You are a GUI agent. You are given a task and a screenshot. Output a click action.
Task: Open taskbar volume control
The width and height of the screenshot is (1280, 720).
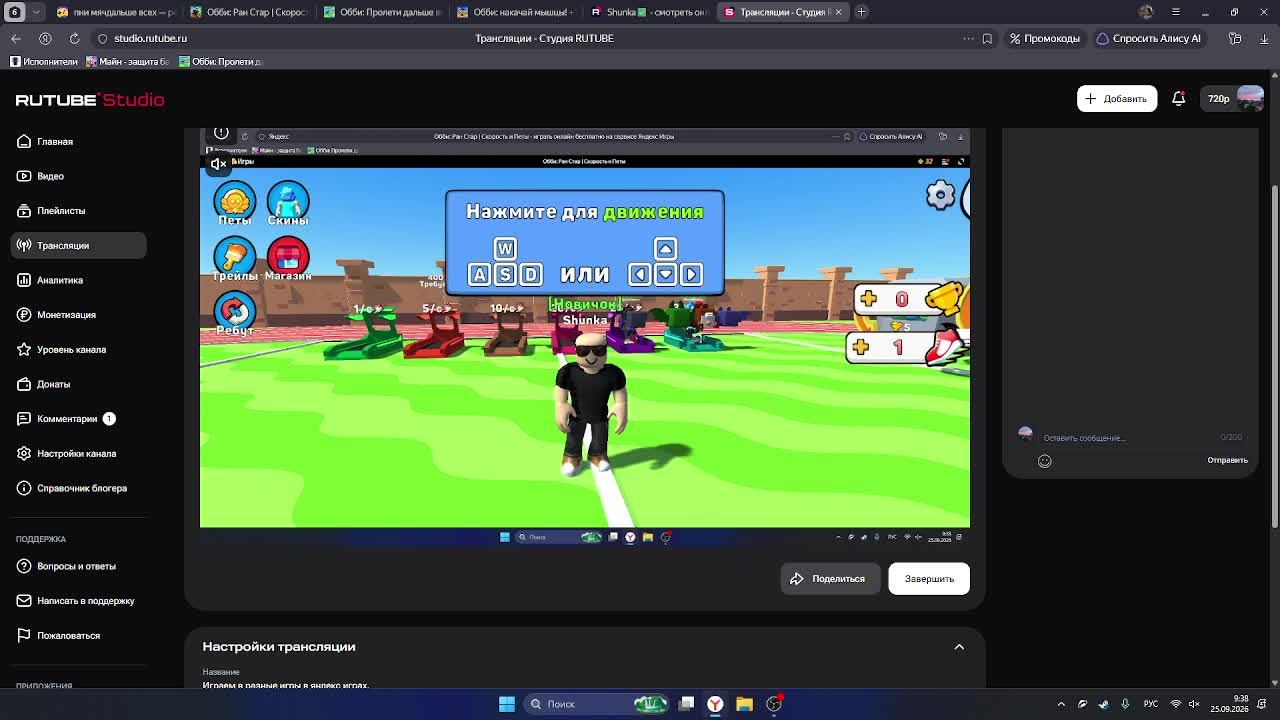pyautogui.click(x=1193, y=704)
